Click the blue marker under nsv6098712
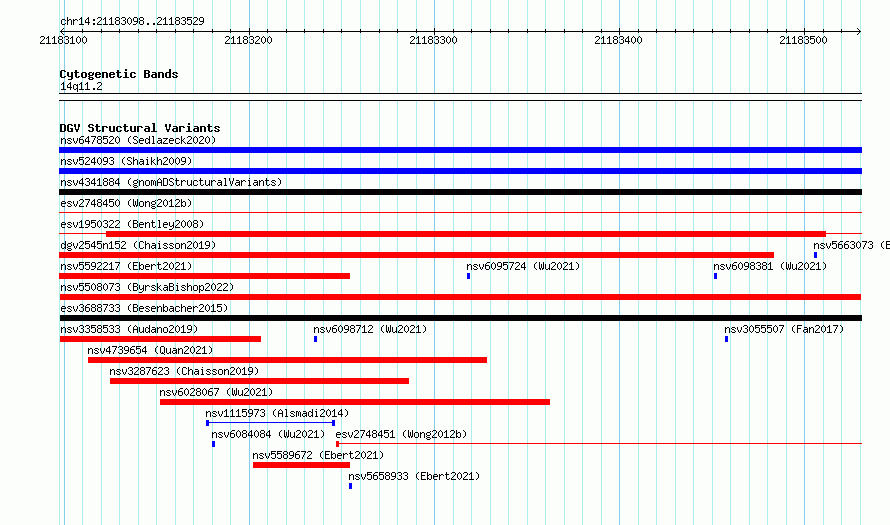The width and height of the screenshot is (890, 525). point(316,339)
